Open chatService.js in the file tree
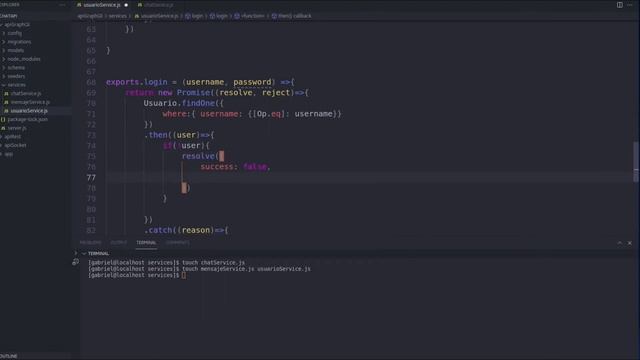The width and height of the screenshot is (640, 360). point(26,93)
